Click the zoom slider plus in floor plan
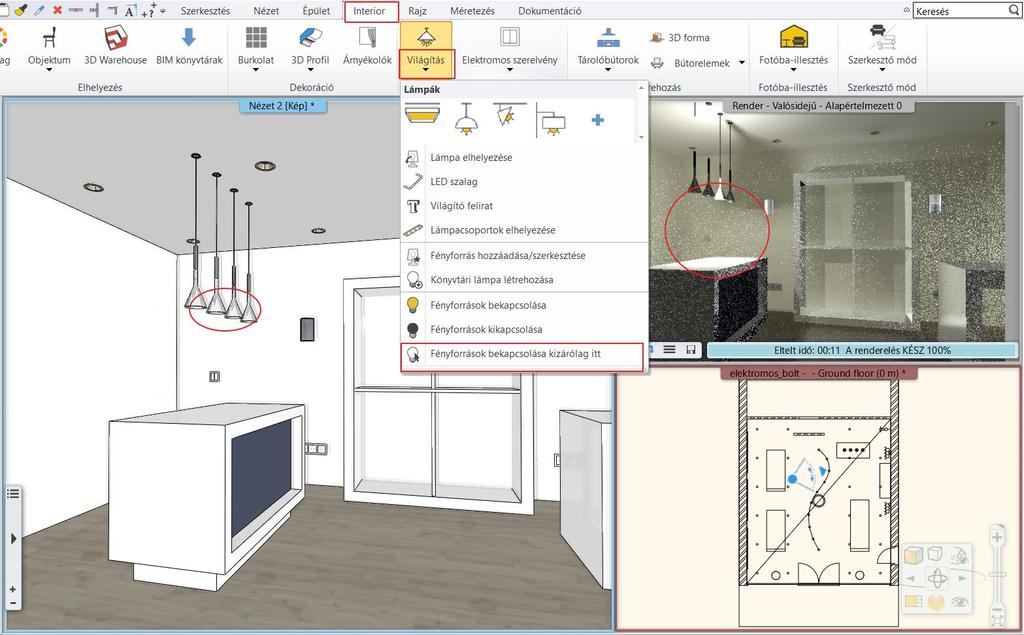The height and width of the screenshot is (635, 1024). (997, 538)
